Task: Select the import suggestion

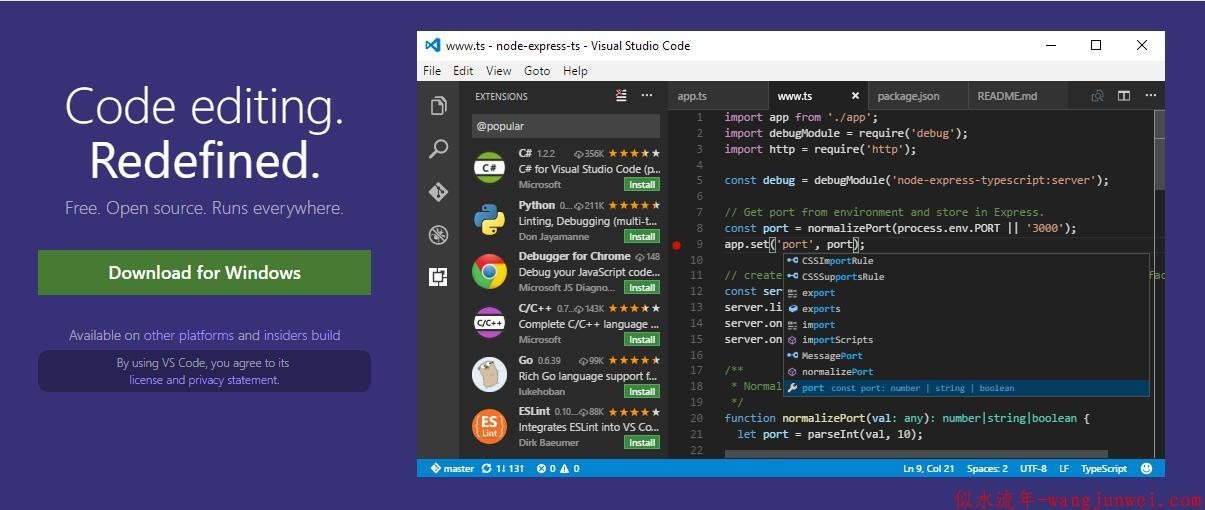Action: (x=967, y=325)
